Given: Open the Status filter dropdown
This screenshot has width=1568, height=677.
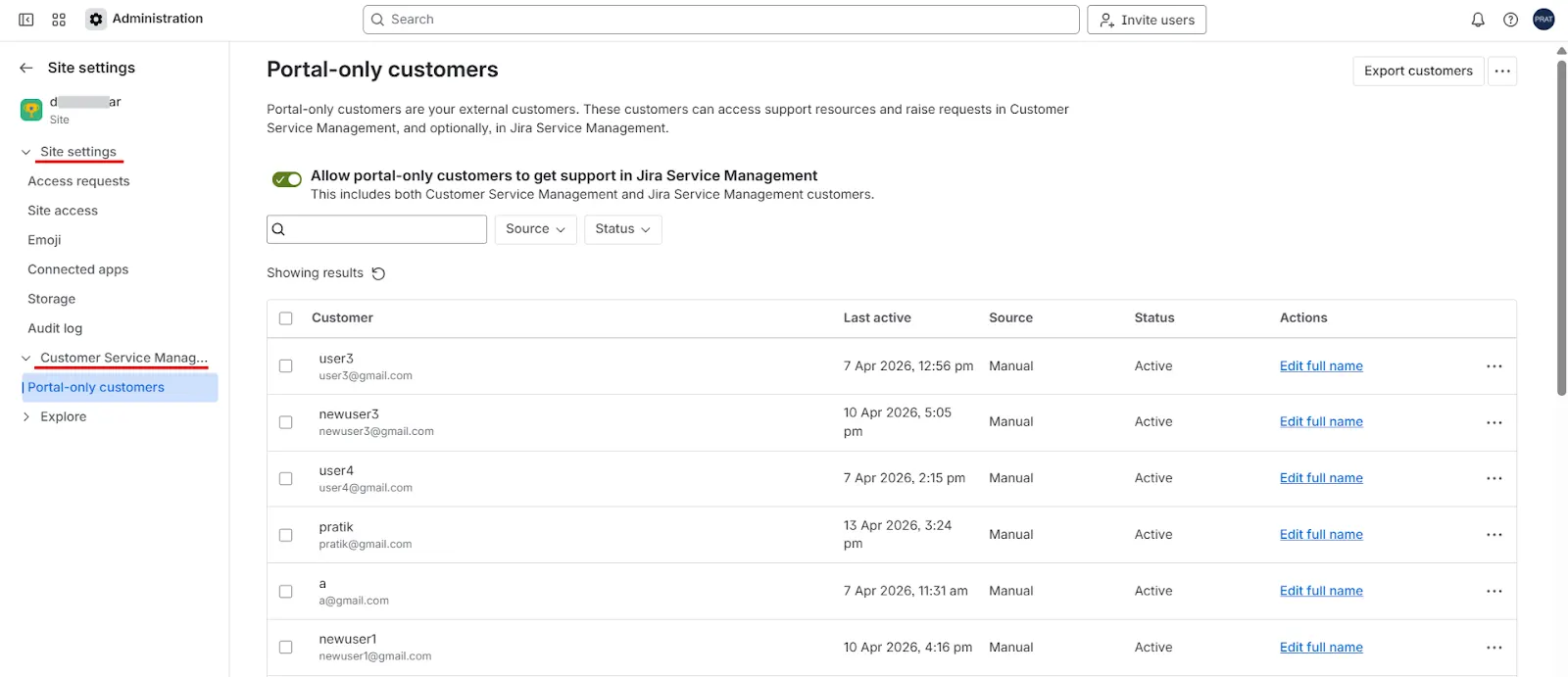Looking at the screenshot, I should pyautogui.click(x=622, y=229).
